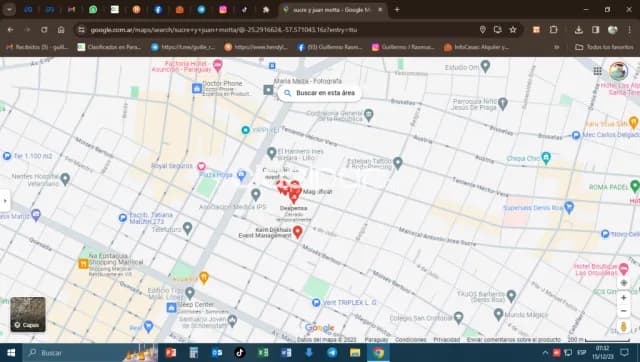This screenshot has width=640, height=362.
Task: Zoom out with the map minus button
Action: pyautogui.click(x=623, y=311)
